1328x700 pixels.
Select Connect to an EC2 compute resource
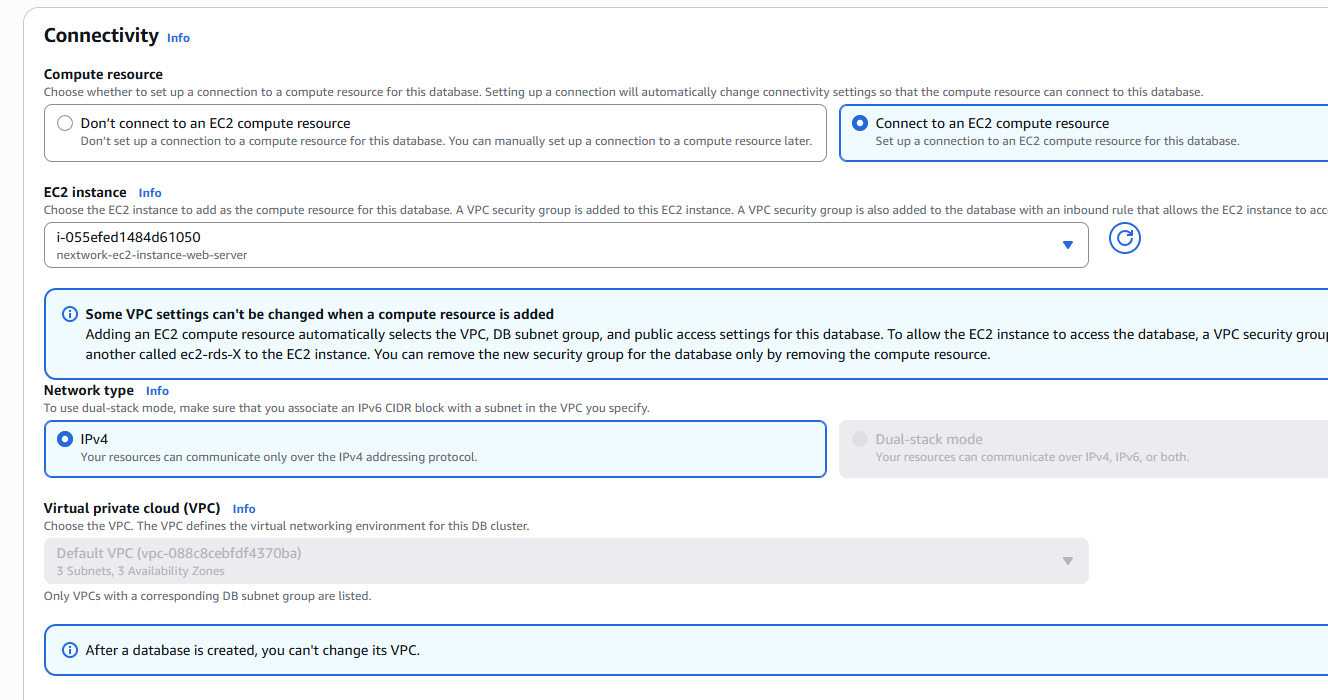point(860,123)
